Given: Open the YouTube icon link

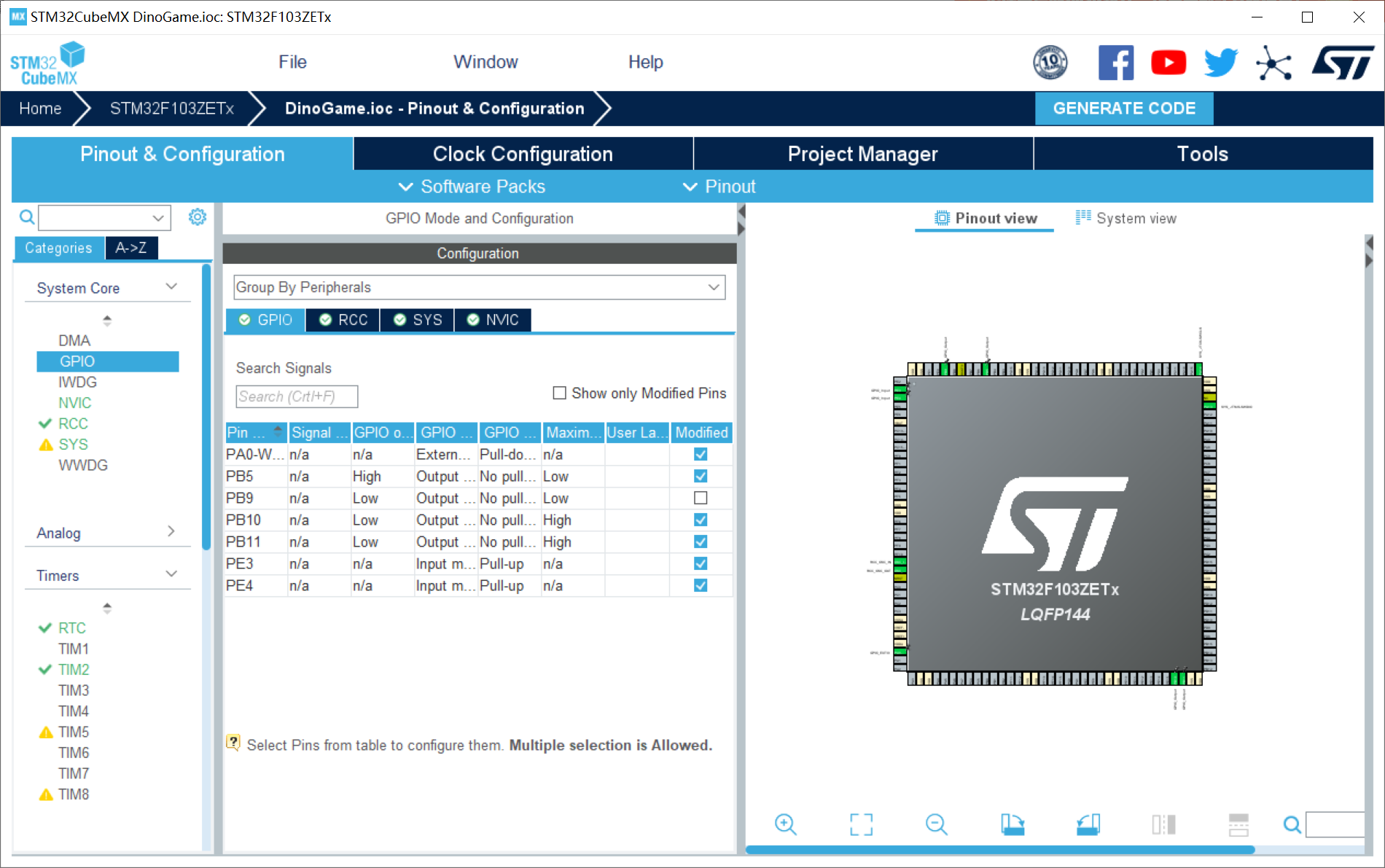Looking at the screenshot, I should click(x=1169, y=63).
